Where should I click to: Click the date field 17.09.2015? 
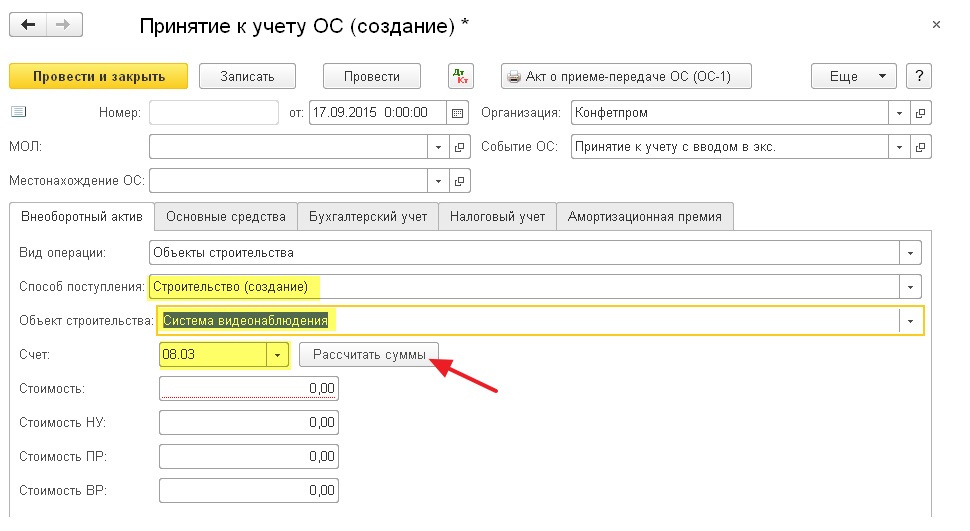(x=377, y=113)
